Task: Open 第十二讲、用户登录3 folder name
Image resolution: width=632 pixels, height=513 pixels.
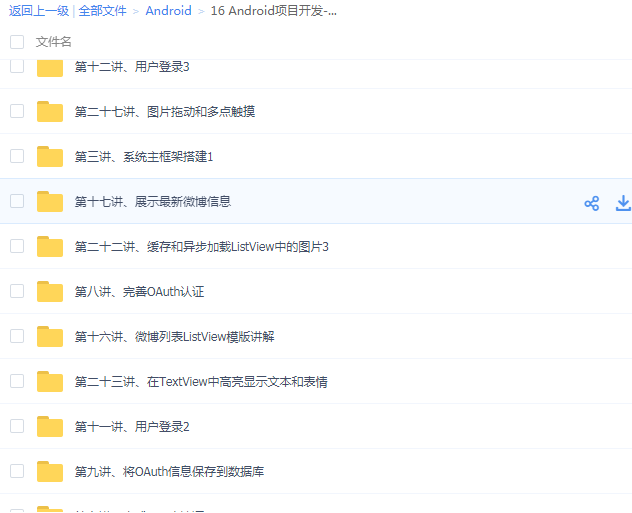Action: pyautogui.click(x=132, y=67)
